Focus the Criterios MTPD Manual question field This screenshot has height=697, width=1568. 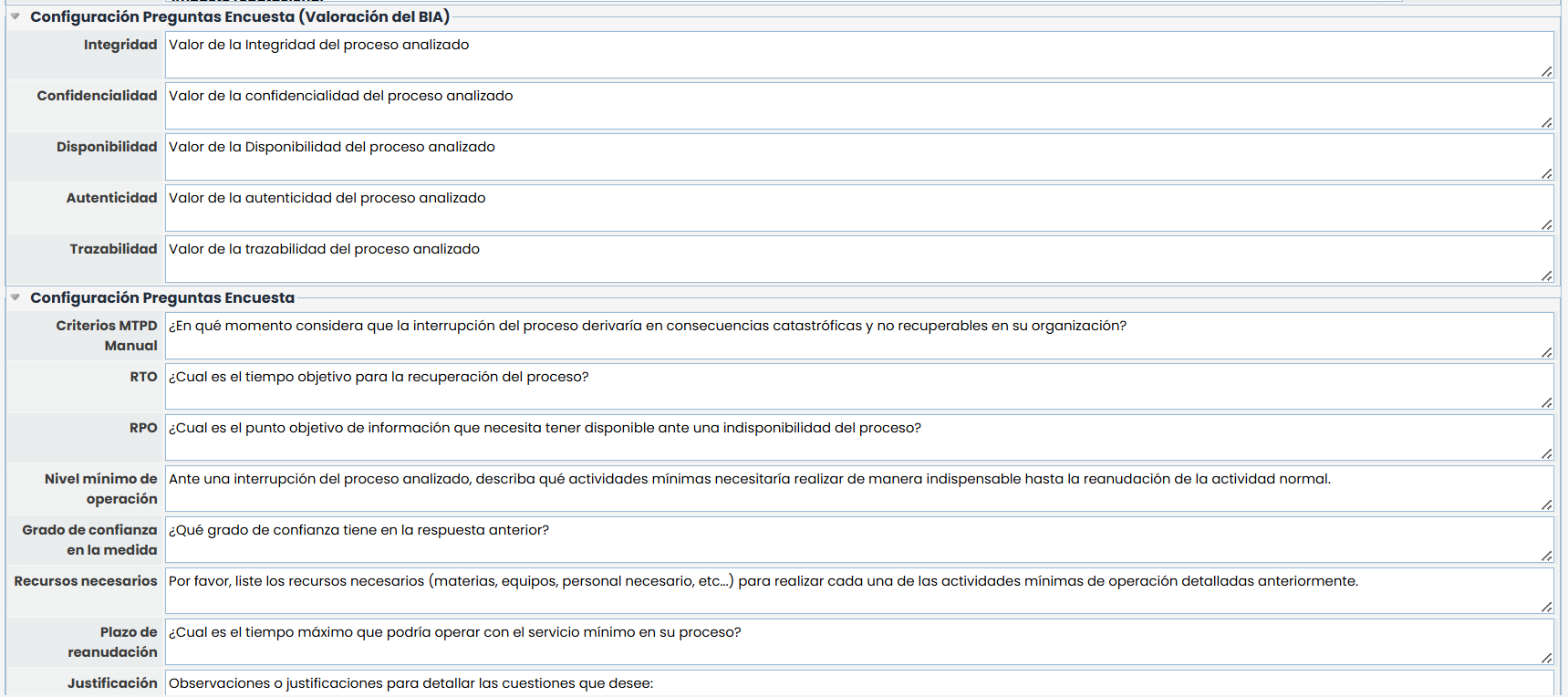857,336
